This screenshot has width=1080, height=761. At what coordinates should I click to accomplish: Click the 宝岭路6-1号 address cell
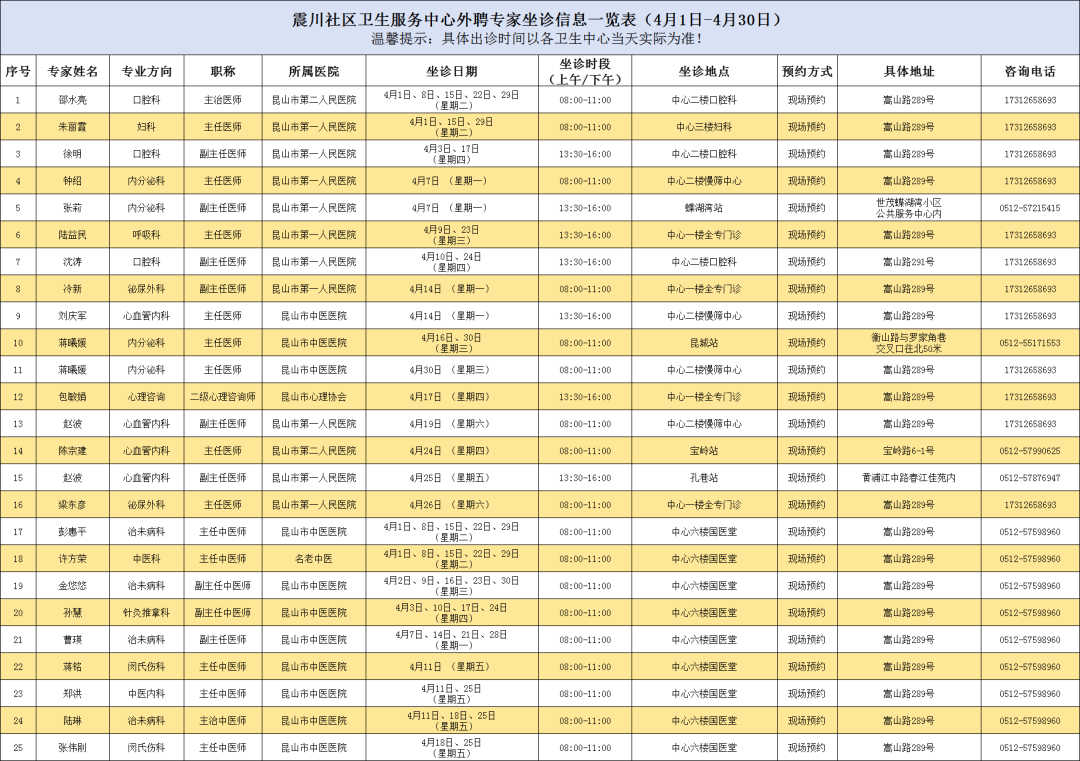point(908,451)
